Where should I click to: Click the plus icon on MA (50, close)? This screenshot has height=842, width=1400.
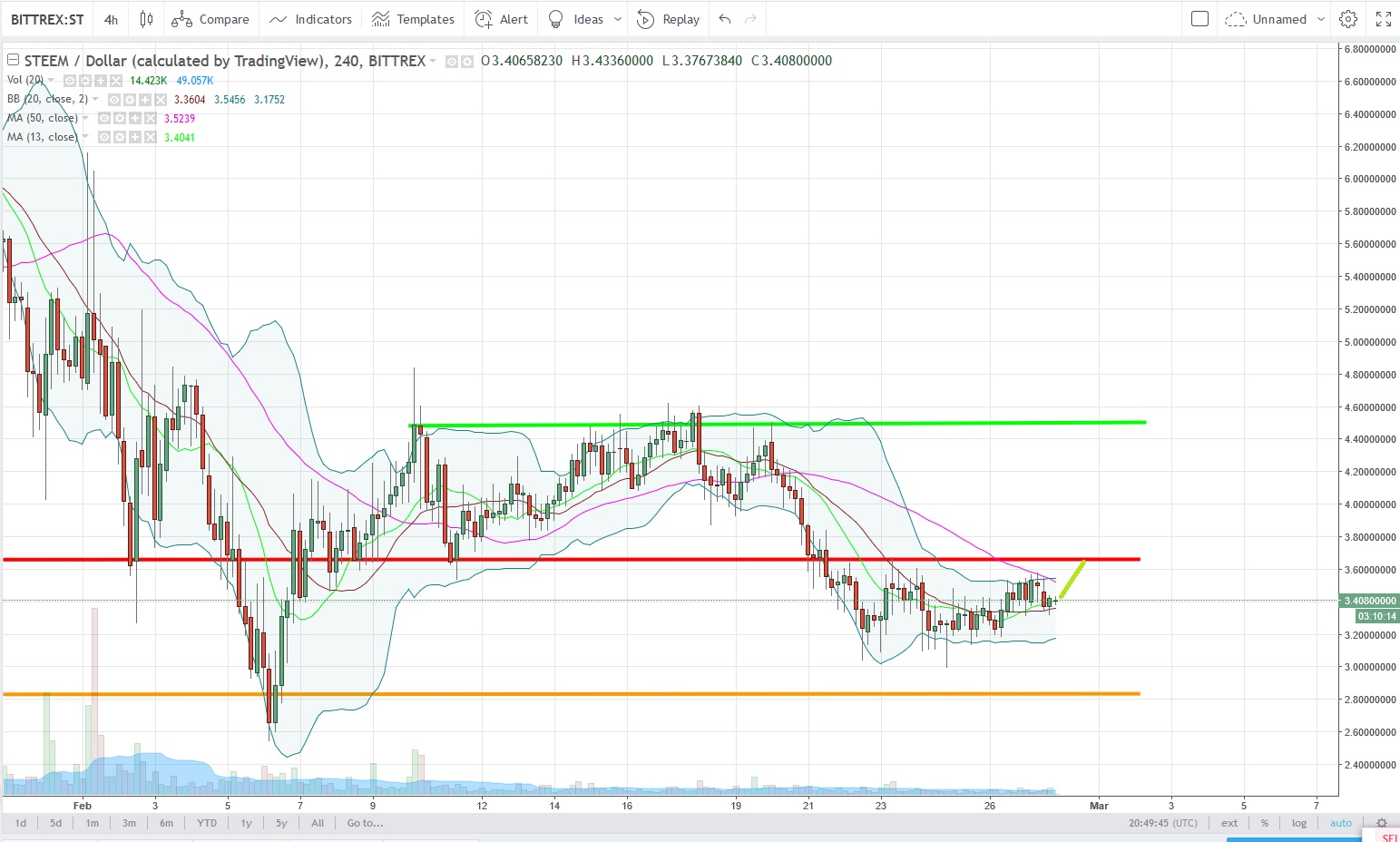click(x=135, y=119)
